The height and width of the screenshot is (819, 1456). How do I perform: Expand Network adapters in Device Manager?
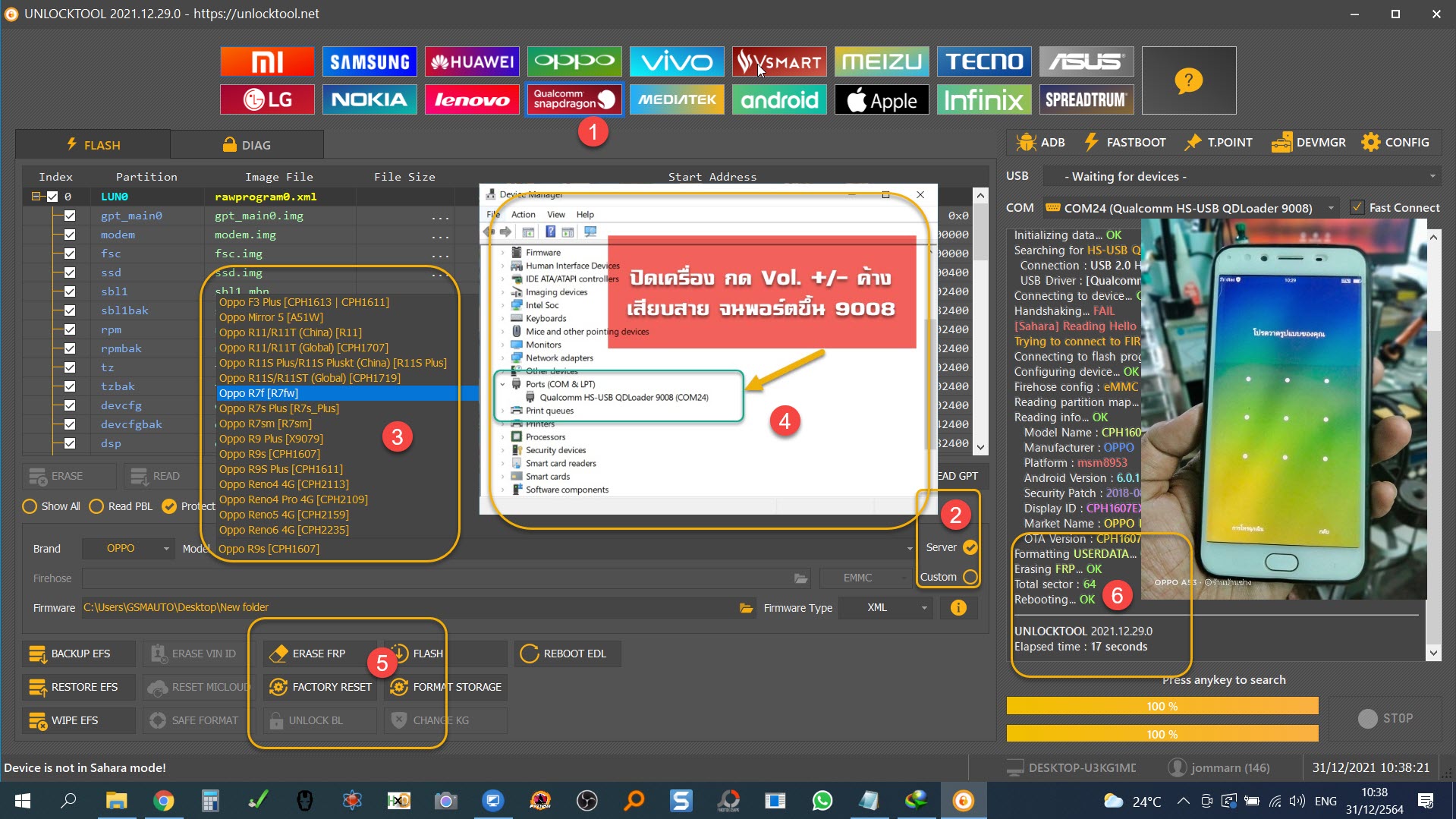(x=502, y=358)
